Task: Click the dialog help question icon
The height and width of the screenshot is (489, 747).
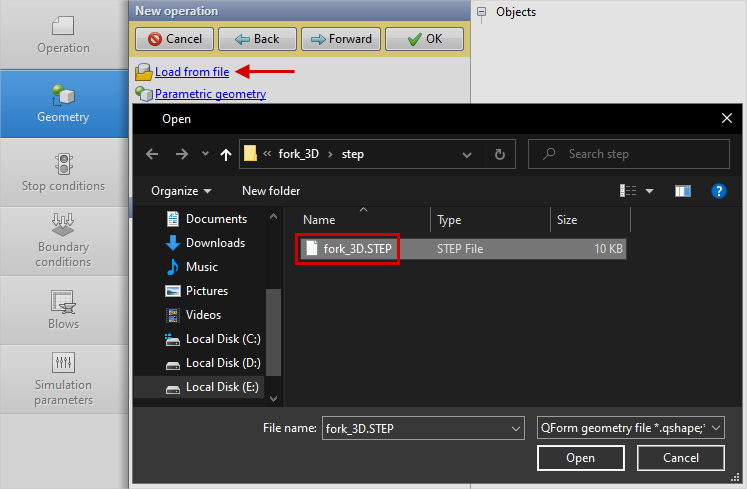Action: (717, 190)
